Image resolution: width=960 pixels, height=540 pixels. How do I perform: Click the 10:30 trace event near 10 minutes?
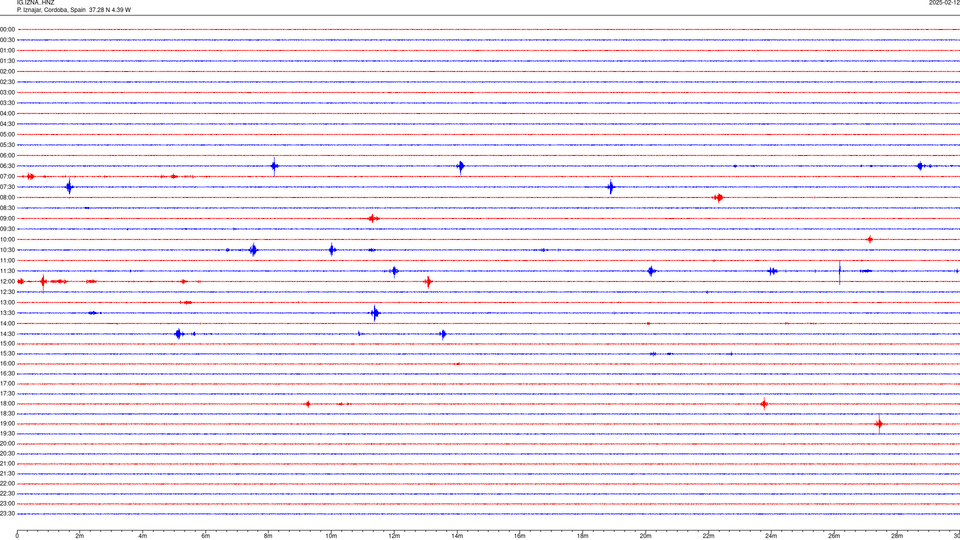point(332,250)
